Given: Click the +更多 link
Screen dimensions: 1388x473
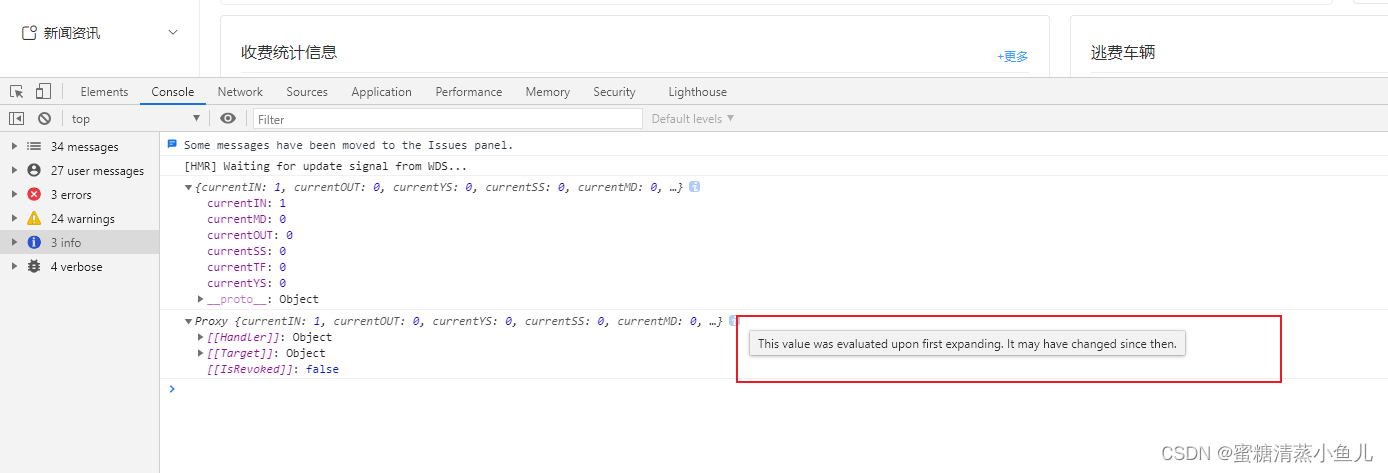Looking at the screenshot, I should 1012,57.
